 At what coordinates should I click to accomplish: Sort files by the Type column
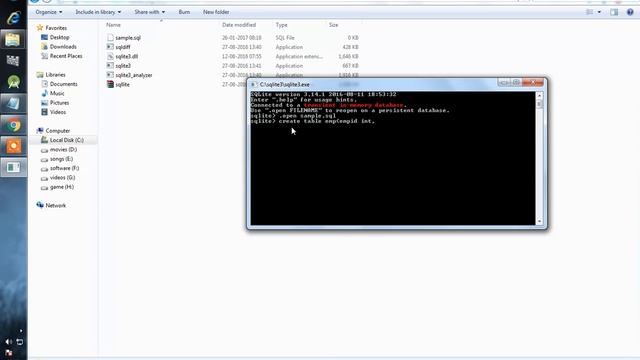(282, 25)
